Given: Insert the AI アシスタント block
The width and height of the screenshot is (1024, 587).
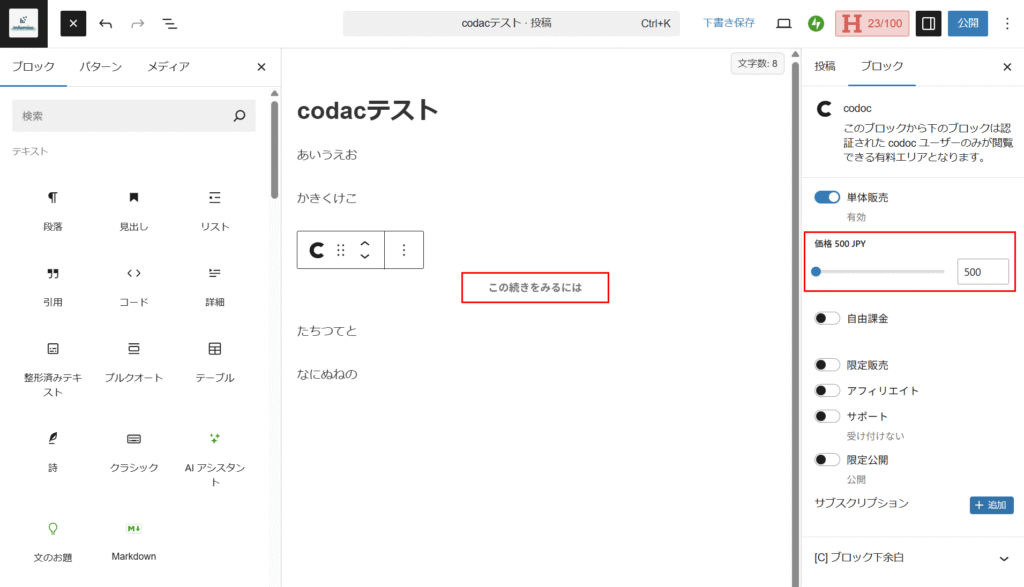Looking at the screenshot, I should [215, 459].
